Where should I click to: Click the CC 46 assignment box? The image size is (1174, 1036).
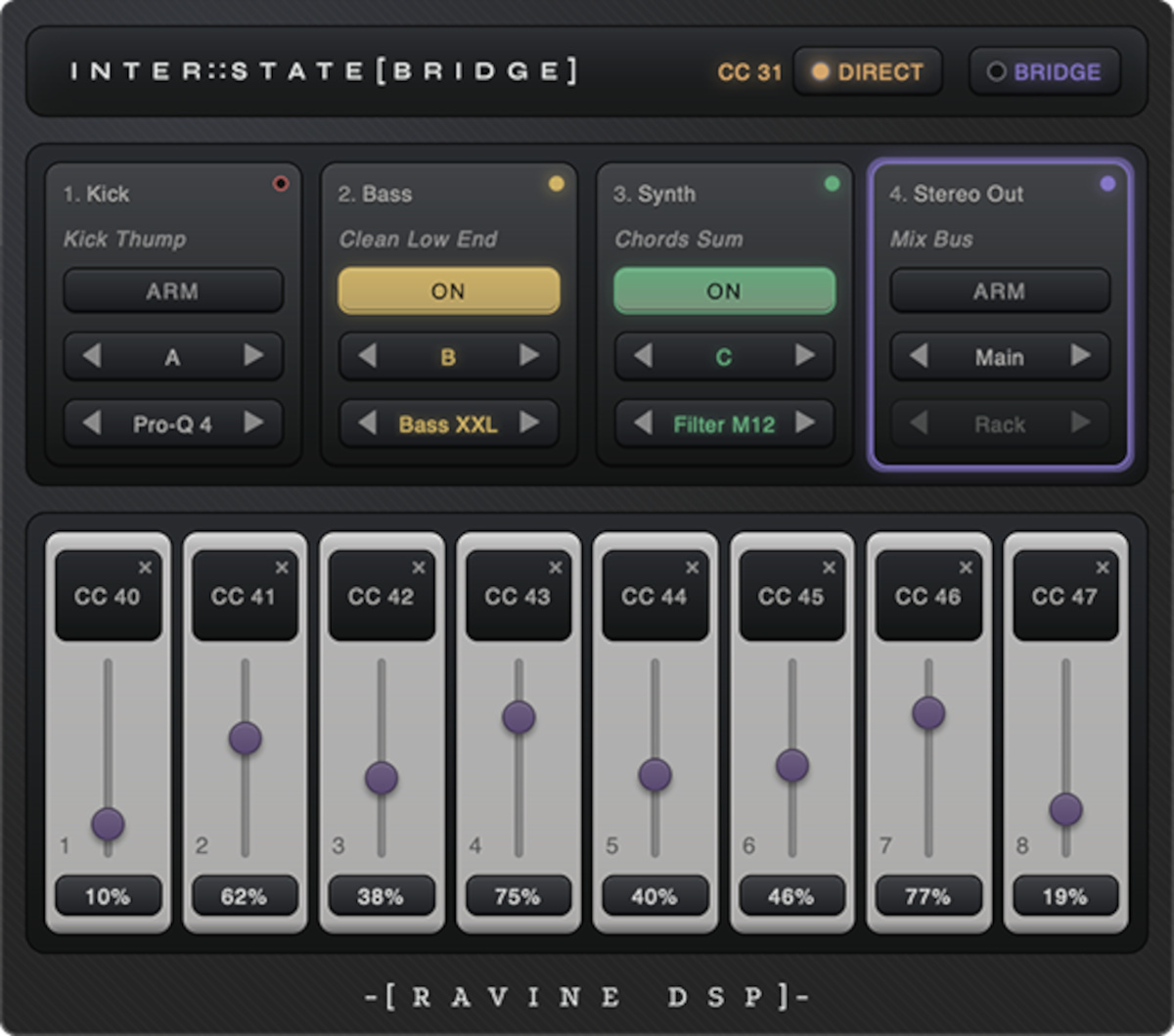(928, 596)
